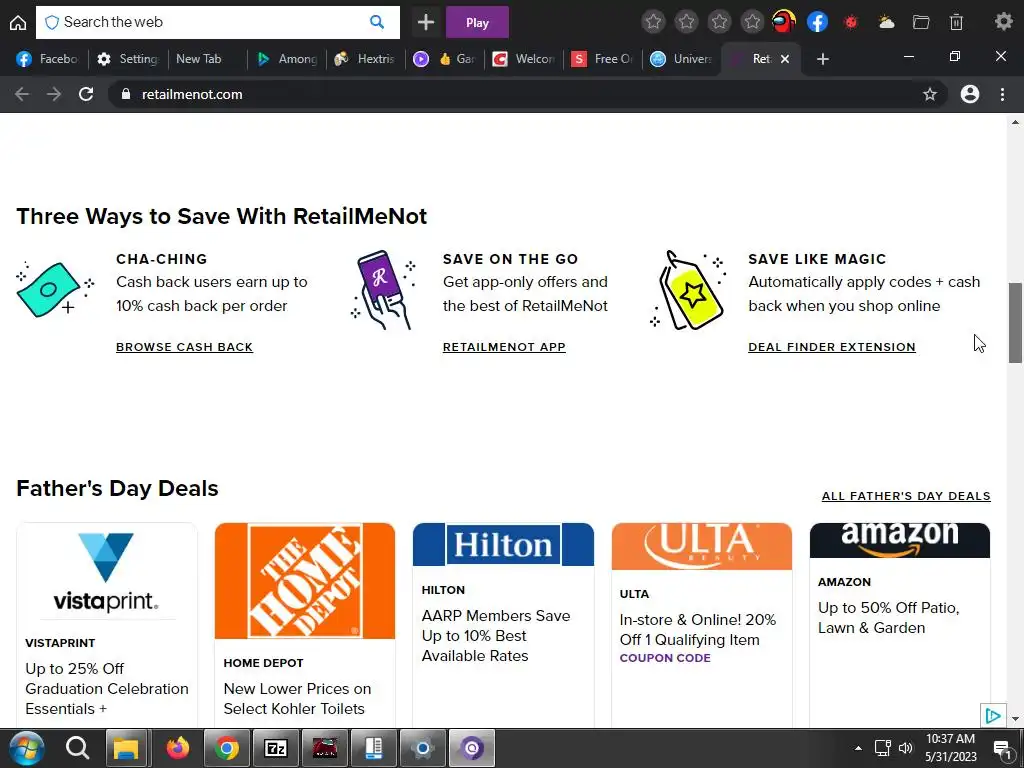Open the user profile icon

click(x=970, y=94)
